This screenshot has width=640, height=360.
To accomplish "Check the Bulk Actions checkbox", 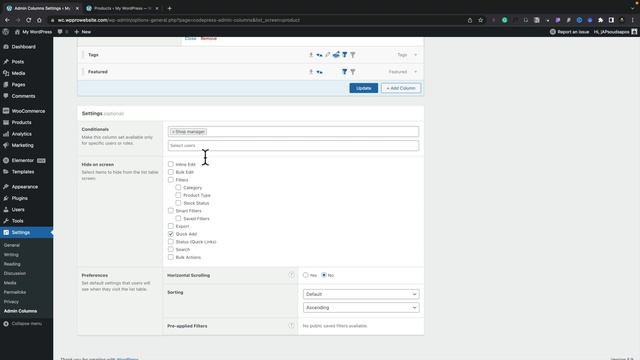I will tap(171, 257).
